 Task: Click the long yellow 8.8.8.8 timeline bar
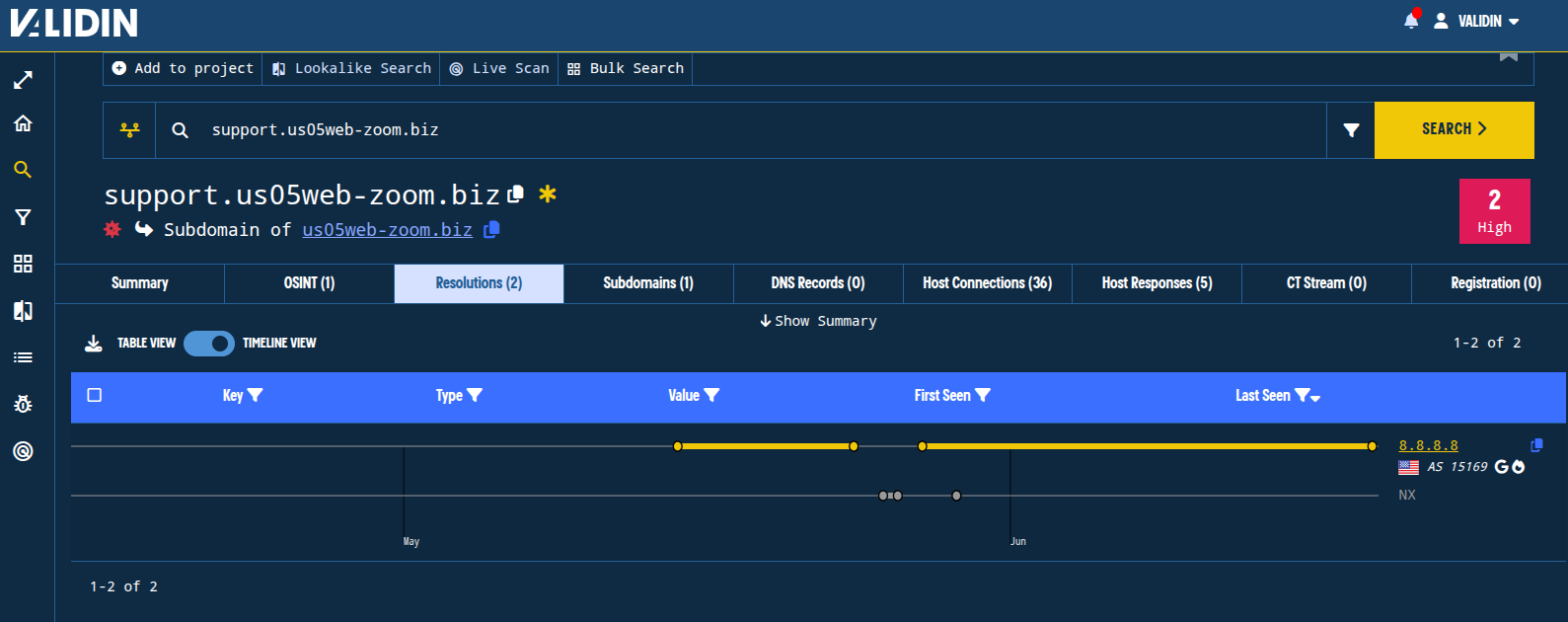click(1148, 446)
